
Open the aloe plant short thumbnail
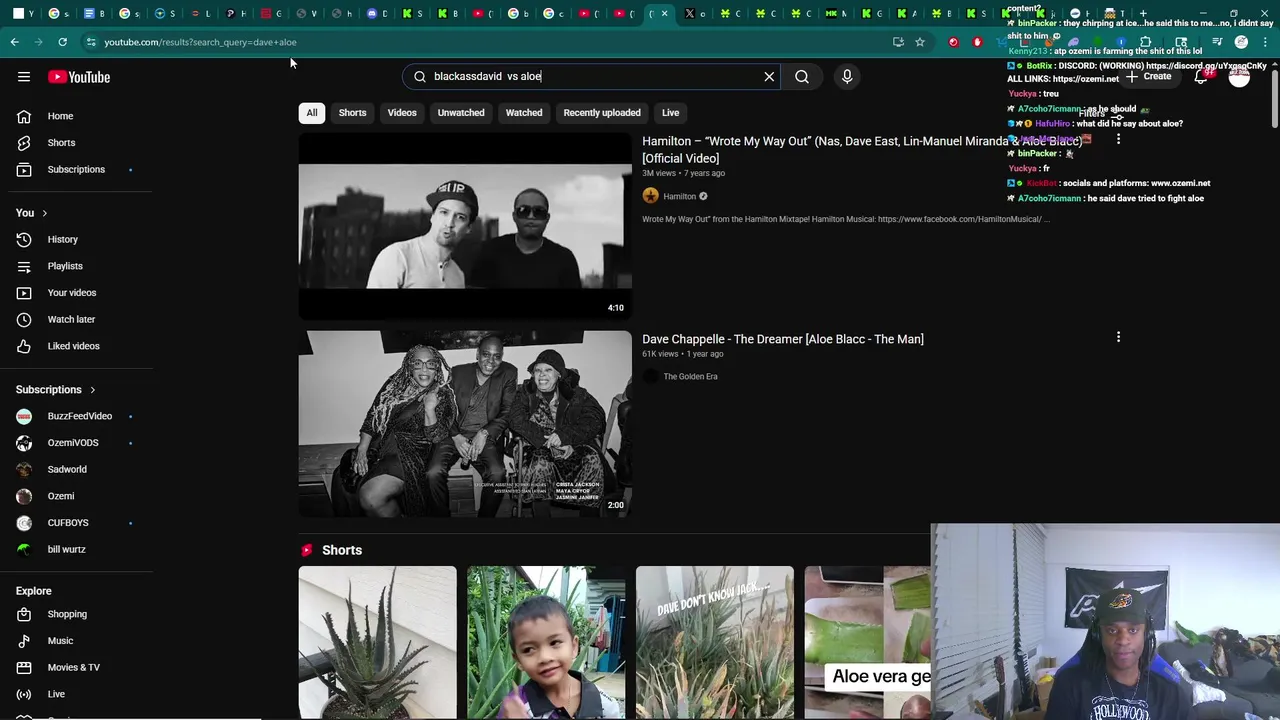[377, 642]
